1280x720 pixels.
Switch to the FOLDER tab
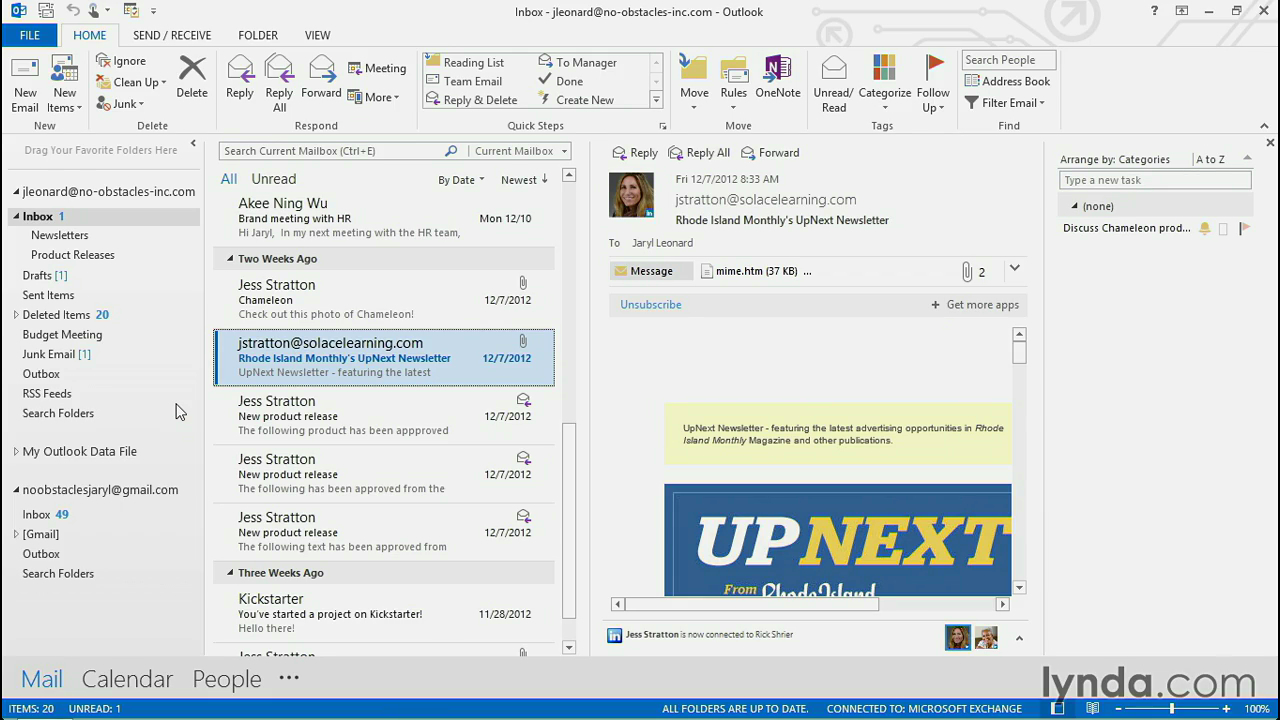[x=258, y=35]
